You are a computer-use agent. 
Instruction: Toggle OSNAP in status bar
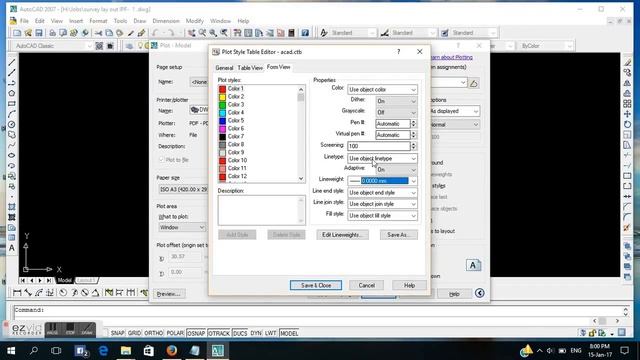point(196,333)
